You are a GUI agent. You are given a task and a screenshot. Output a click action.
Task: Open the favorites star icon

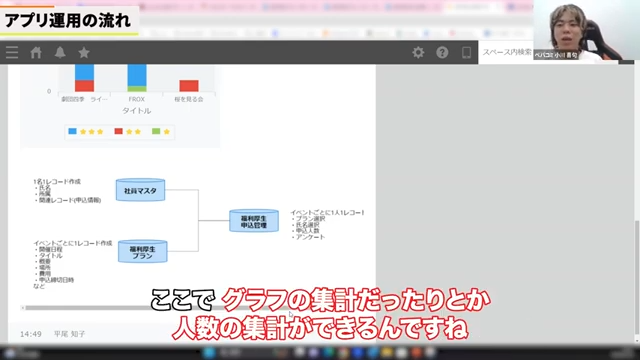[x=84, y=52]
